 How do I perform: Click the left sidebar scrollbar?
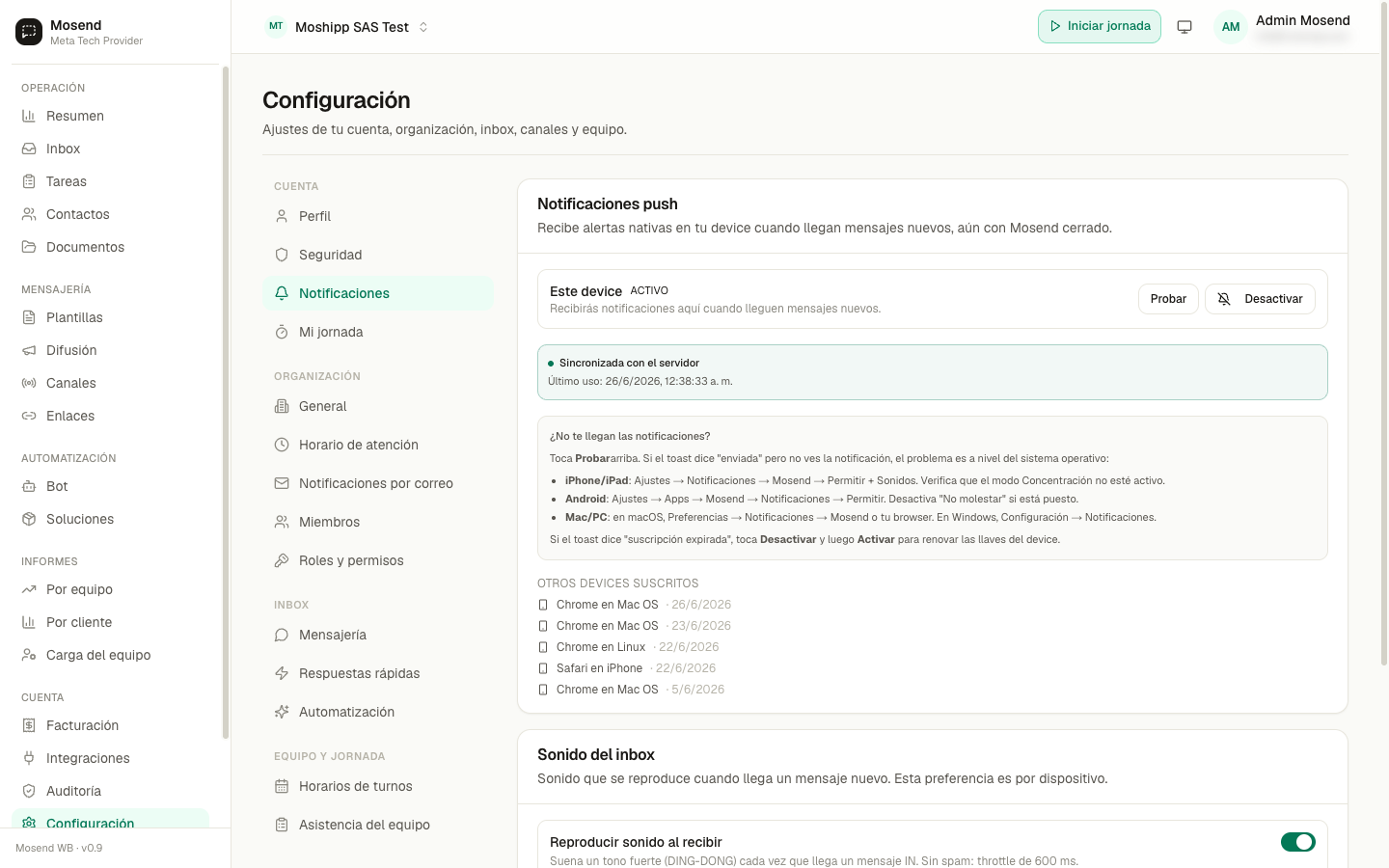226,402
